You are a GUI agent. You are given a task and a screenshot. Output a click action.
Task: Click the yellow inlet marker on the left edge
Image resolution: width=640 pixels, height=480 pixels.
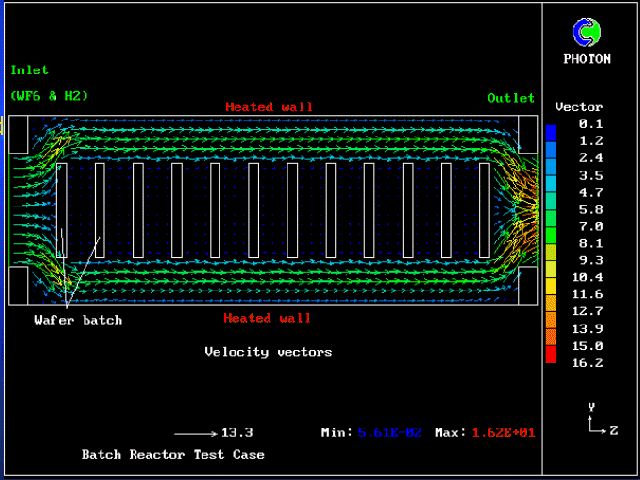[4, 127]
